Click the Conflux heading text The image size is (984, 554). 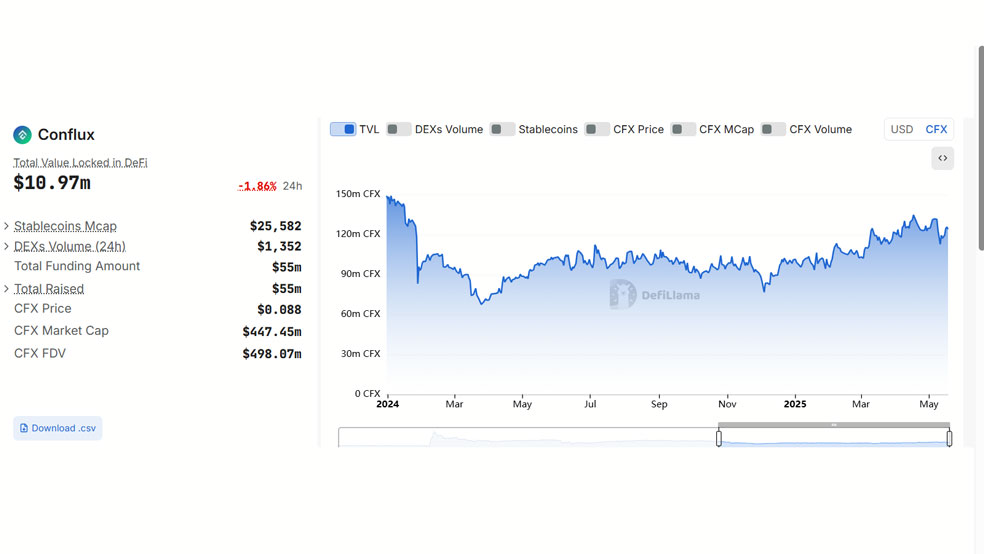click(x=66, y=134)
